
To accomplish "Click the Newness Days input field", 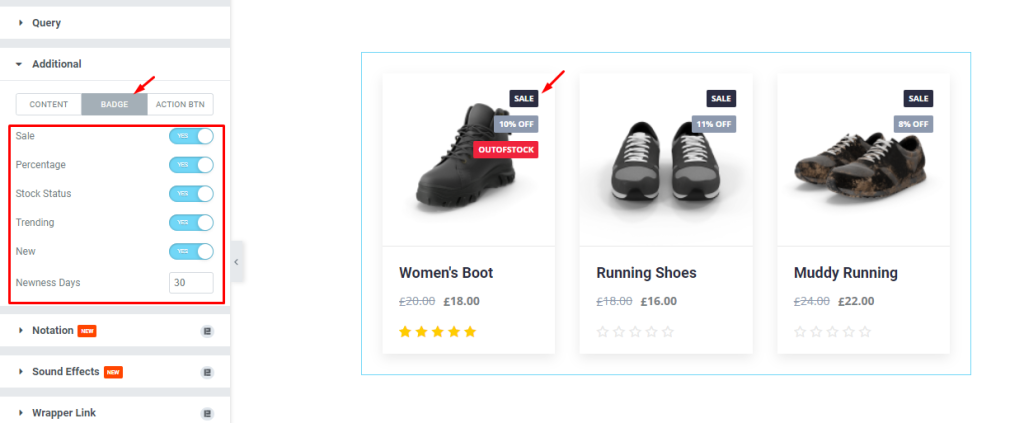I will [x=191, y=283].
